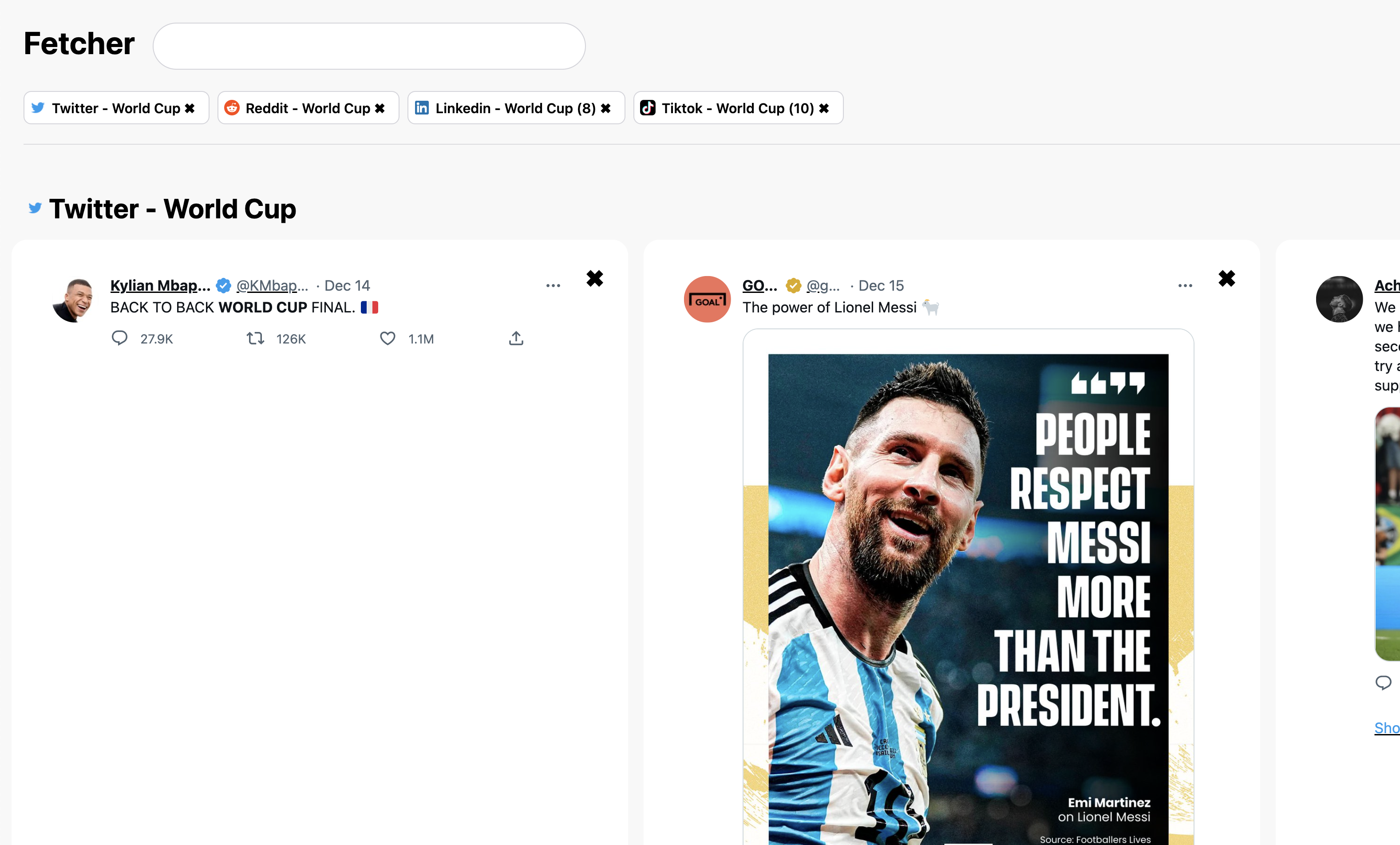Dismiss the GOAL tweet card
The height and width of the screenshot is (845, 1400).
[x=1227, y=278]
